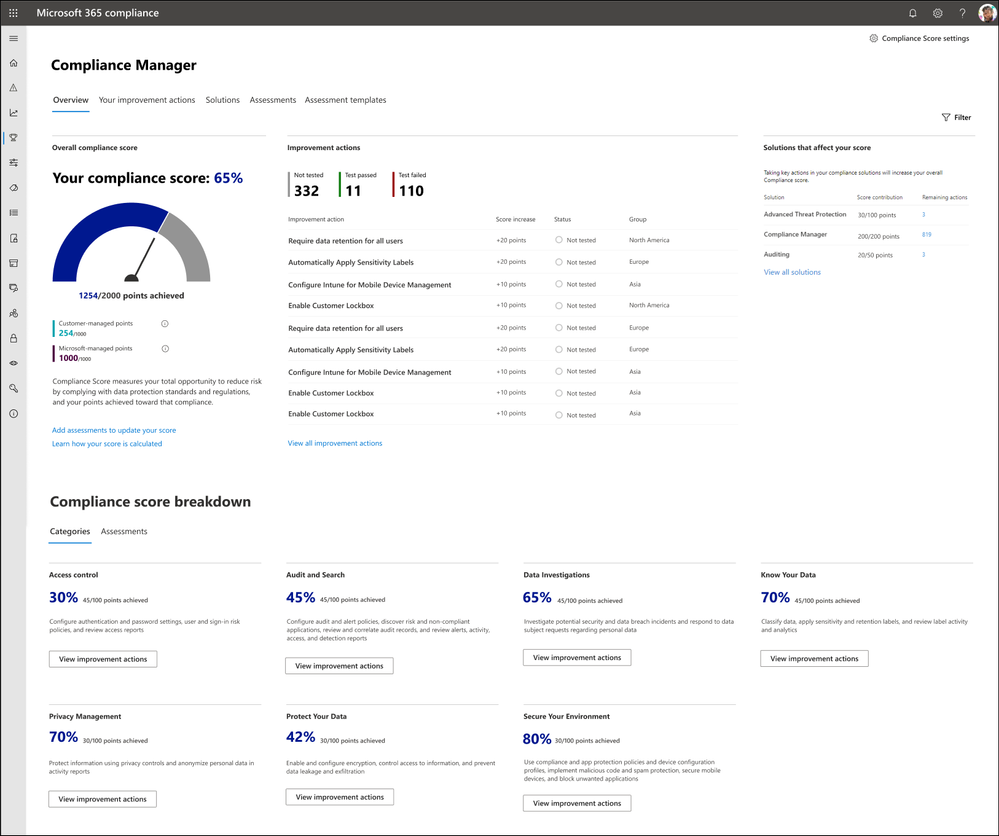Open the eye icon in the sidebar
Viewport: 999px width, 836px height.
pos(13,363)
